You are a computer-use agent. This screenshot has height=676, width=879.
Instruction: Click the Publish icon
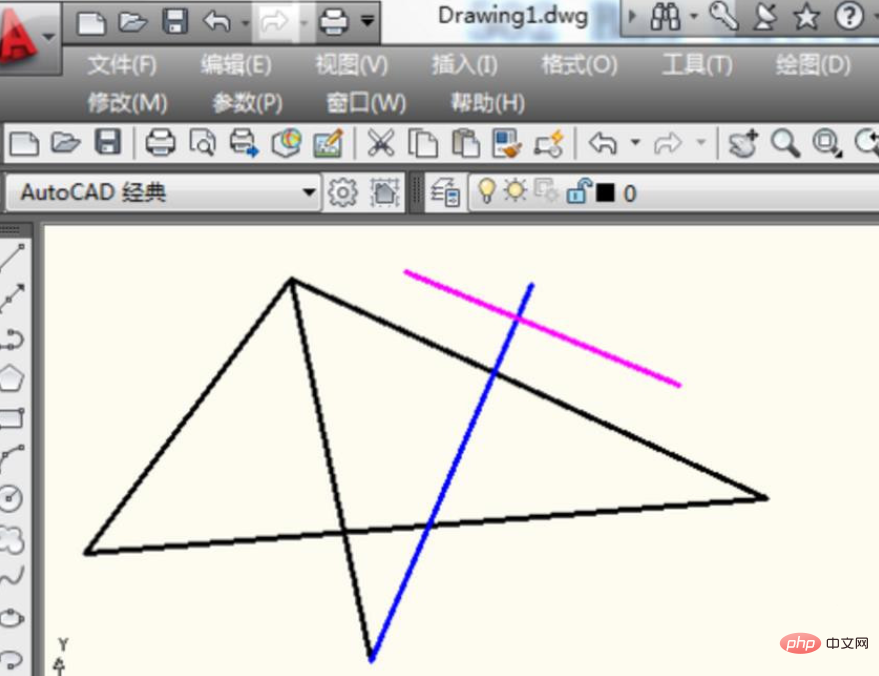coord(244,142)
